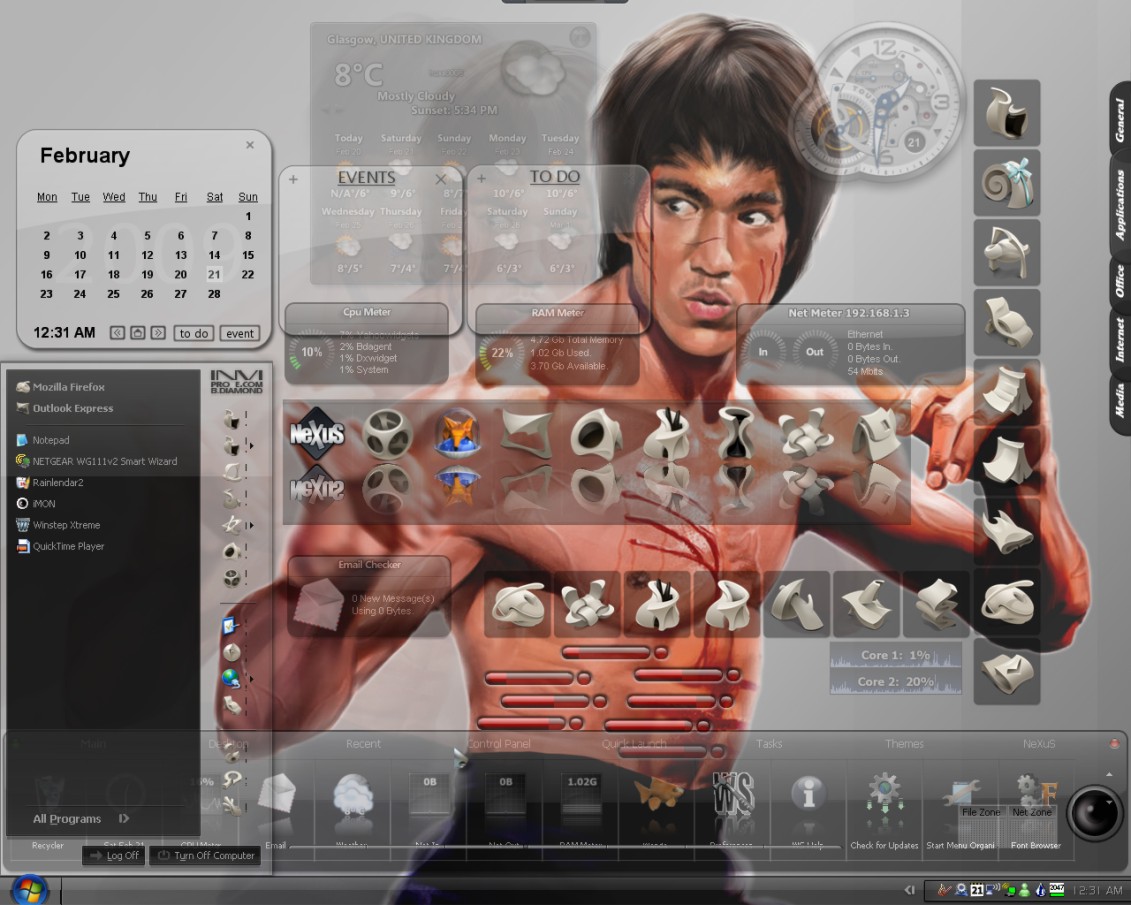Open Notepad from the start menu list
Image resolution: width=1131 pixels, height=905 pixels.
43,440
